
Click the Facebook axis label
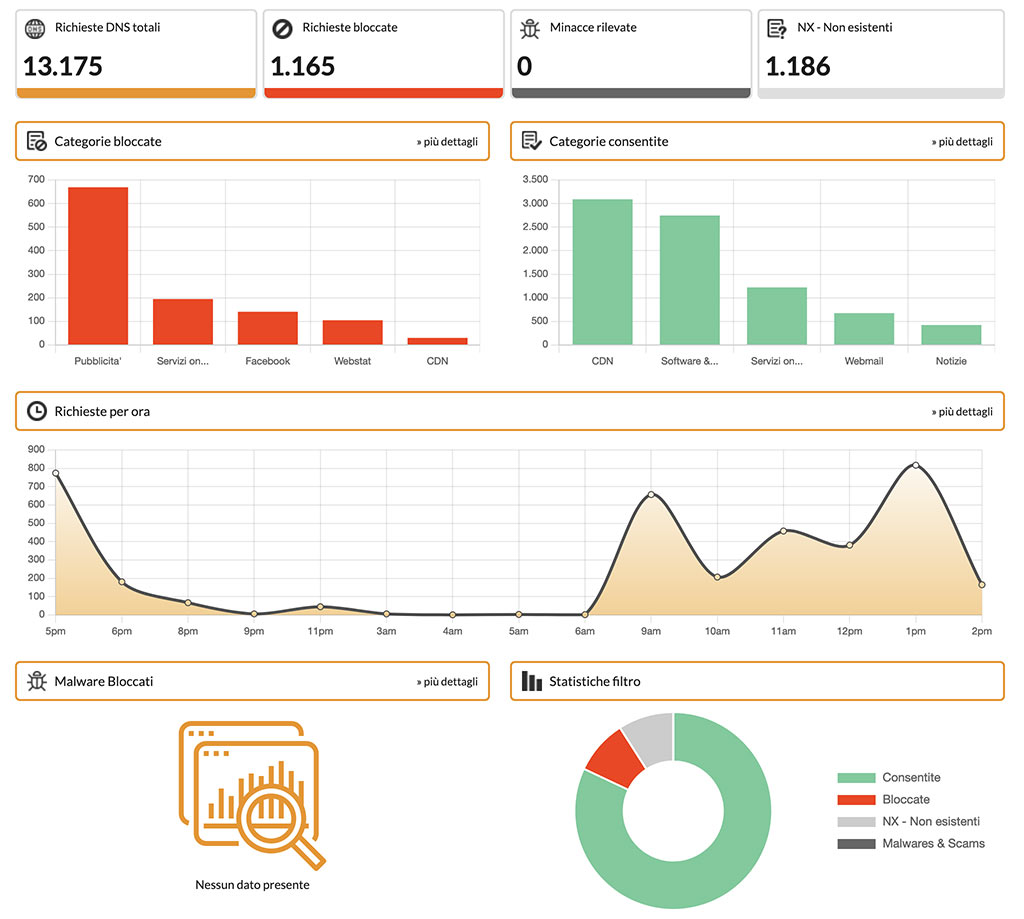click(x=268, y=361)
